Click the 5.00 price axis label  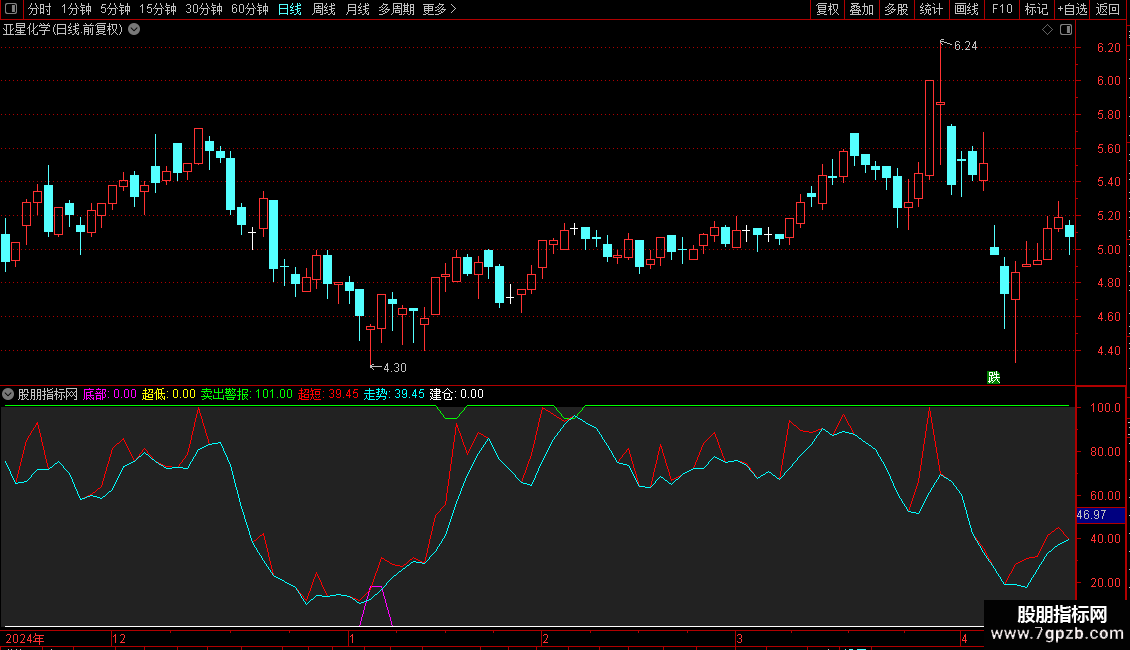pos(1108,250)
